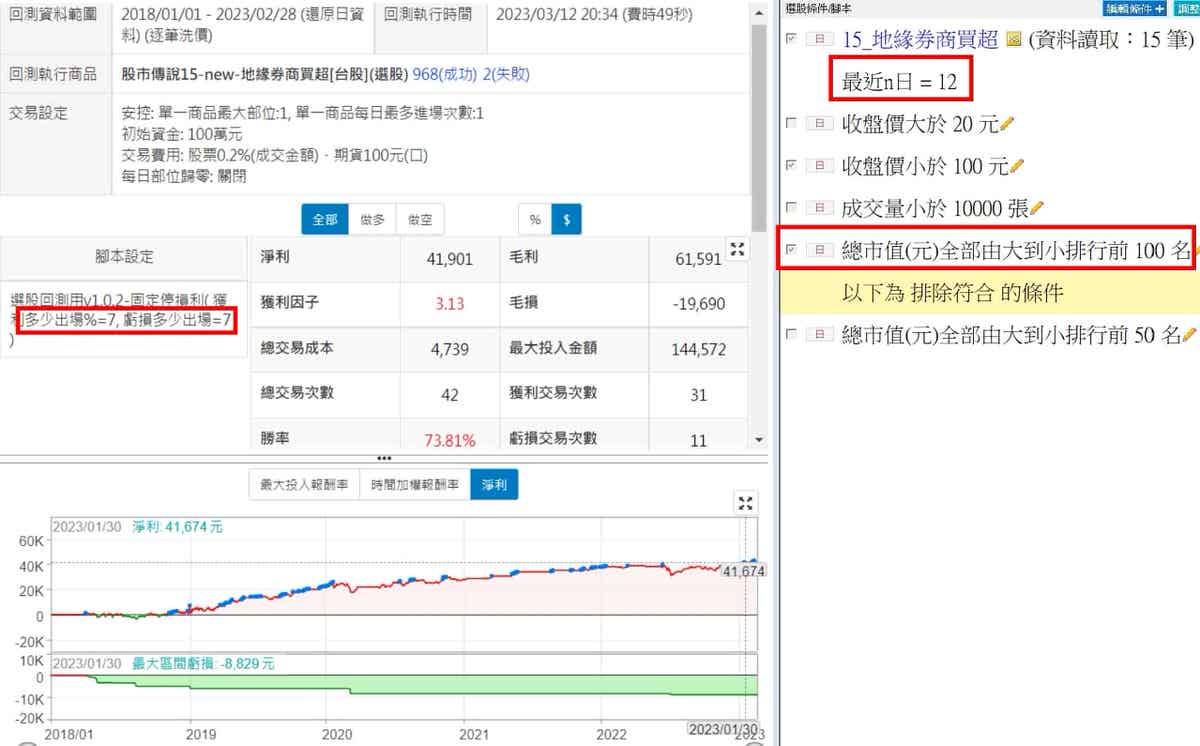This screenshot has height=746, width=1200.
Task: Click the type icon beside 收盤價大於 20 元
Action: (820, 124)
